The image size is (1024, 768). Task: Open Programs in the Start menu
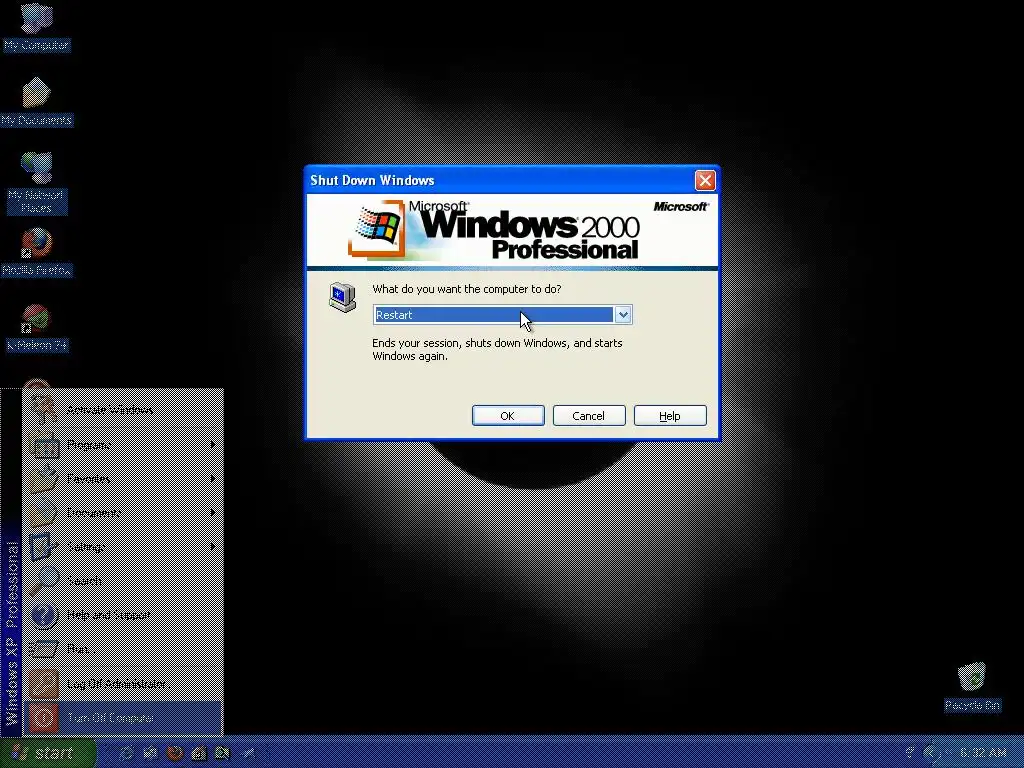coord(123,445)
